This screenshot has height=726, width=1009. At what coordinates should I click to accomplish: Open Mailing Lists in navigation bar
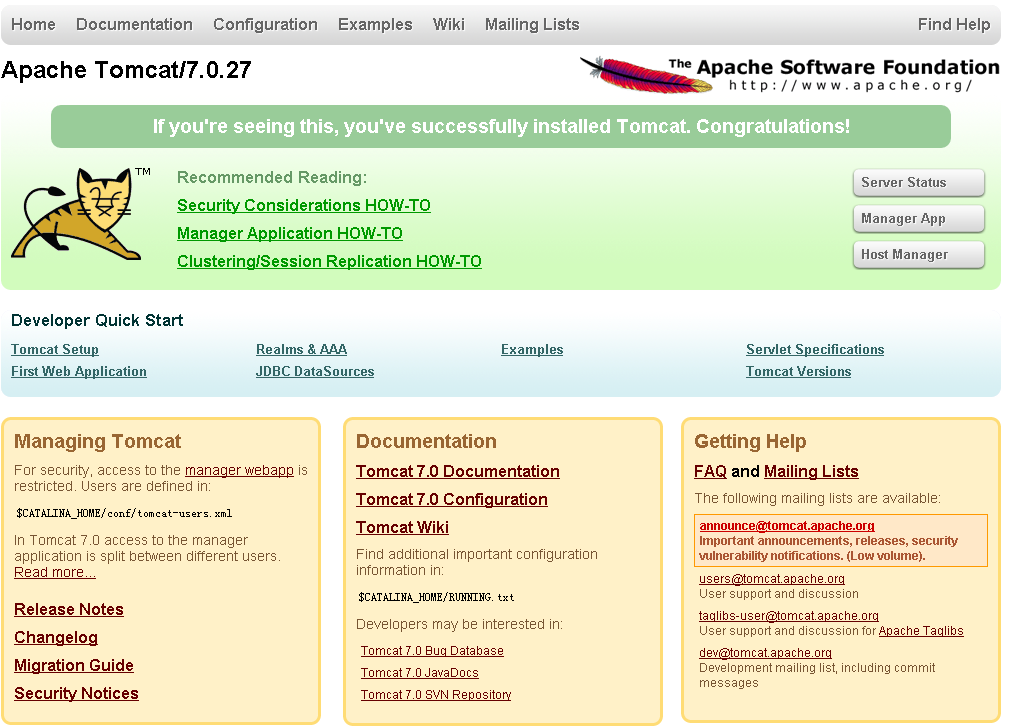(x=532, y=24)
